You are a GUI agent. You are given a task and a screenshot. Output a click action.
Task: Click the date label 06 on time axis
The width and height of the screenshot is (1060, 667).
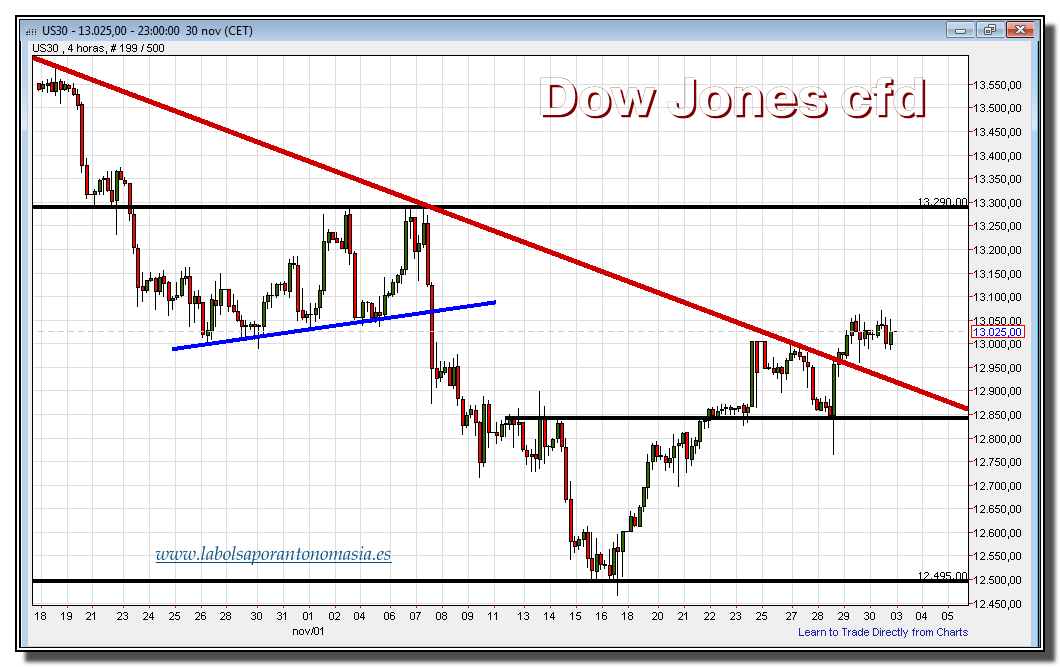(x=389, y=616)
